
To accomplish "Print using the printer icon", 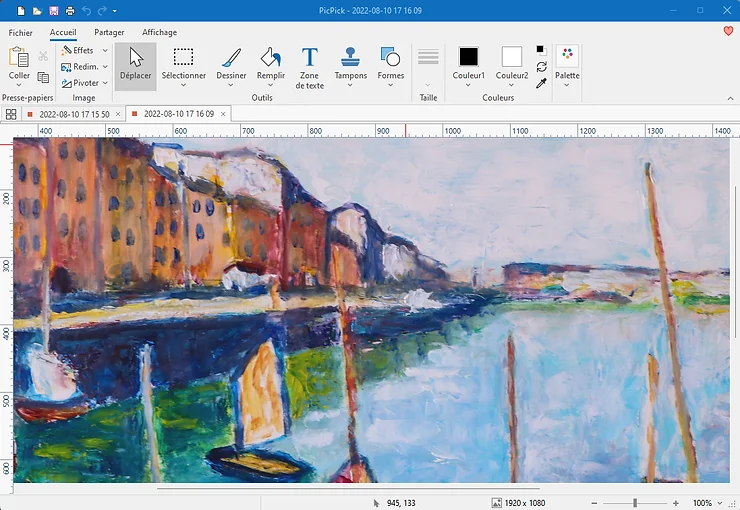I will [70, 10].
